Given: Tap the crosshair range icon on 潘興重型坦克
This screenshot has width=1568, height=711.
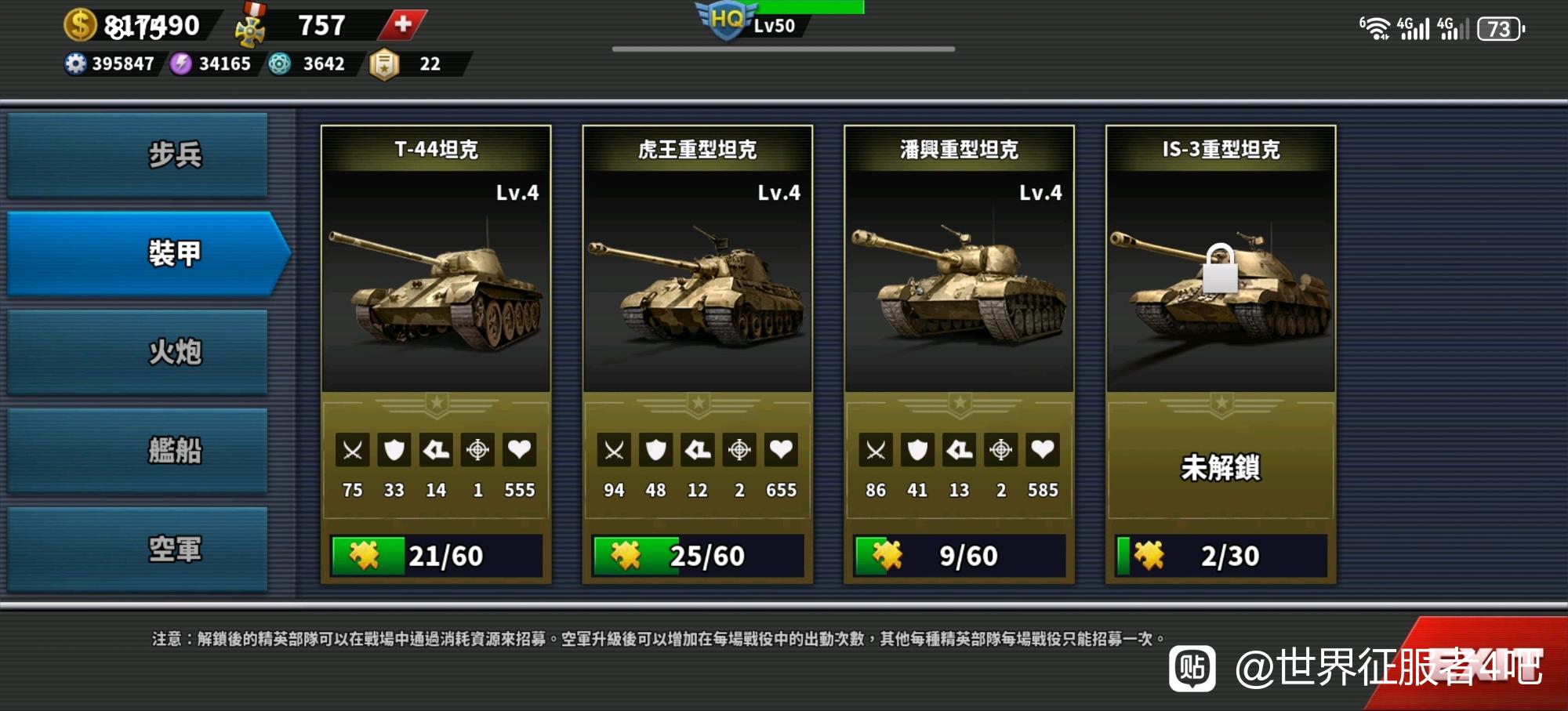Looking at the screenshot, I should click(x=1001, y=450).
